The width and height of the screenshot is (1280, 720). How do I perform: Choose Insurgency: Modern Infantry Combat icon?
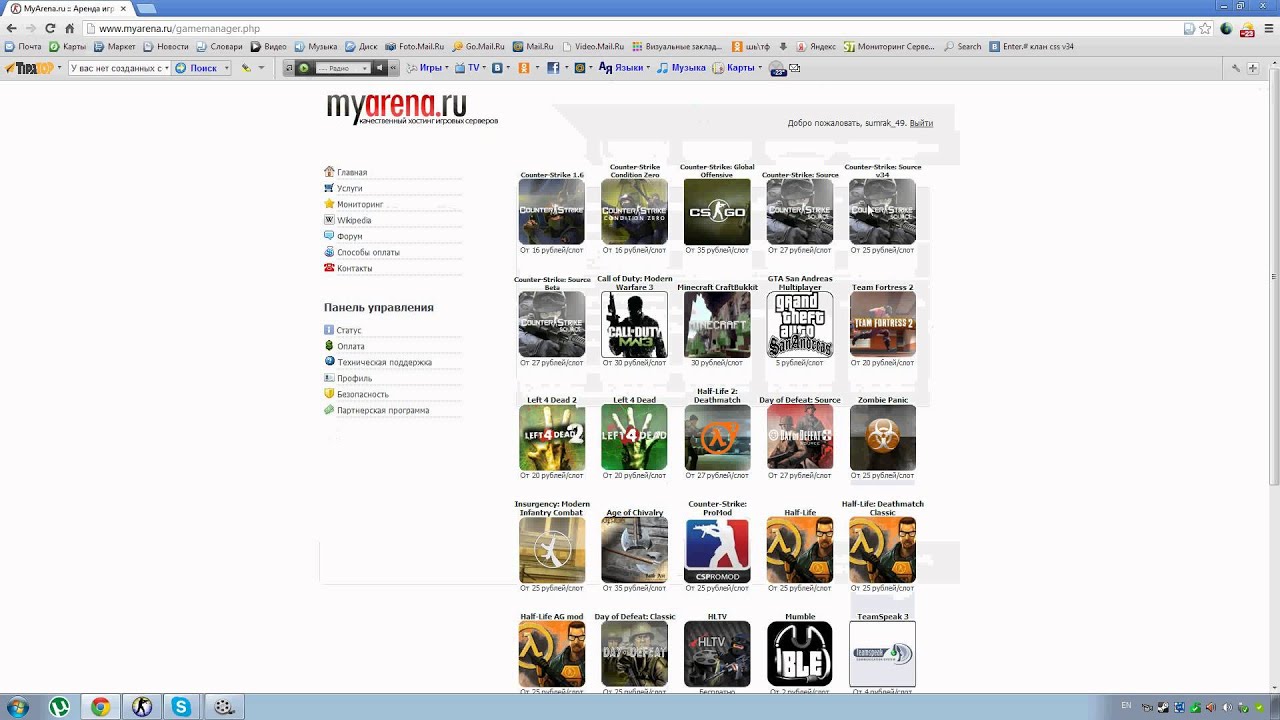click(x=552, y=550)
